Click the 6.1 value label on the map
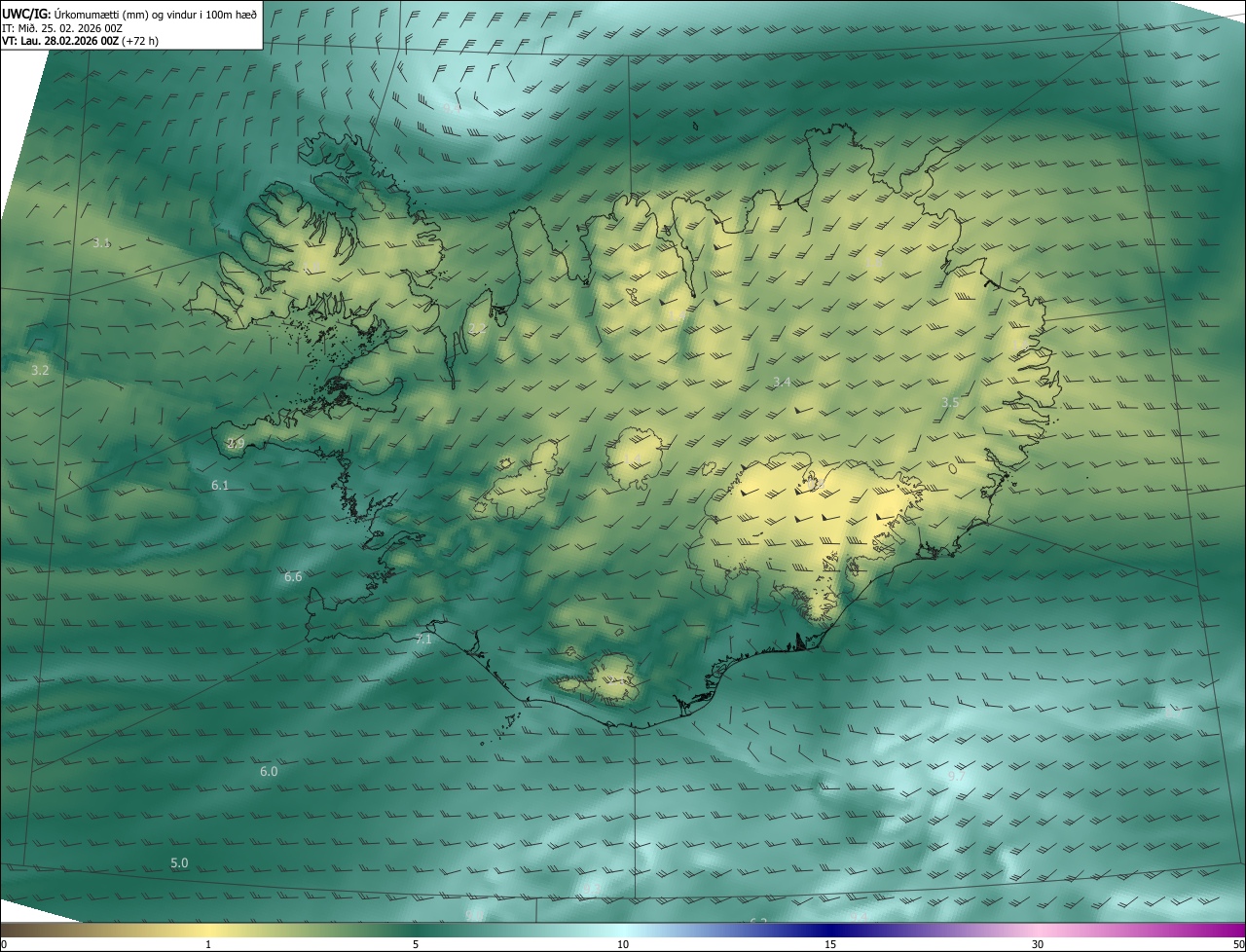 (220, 485)
